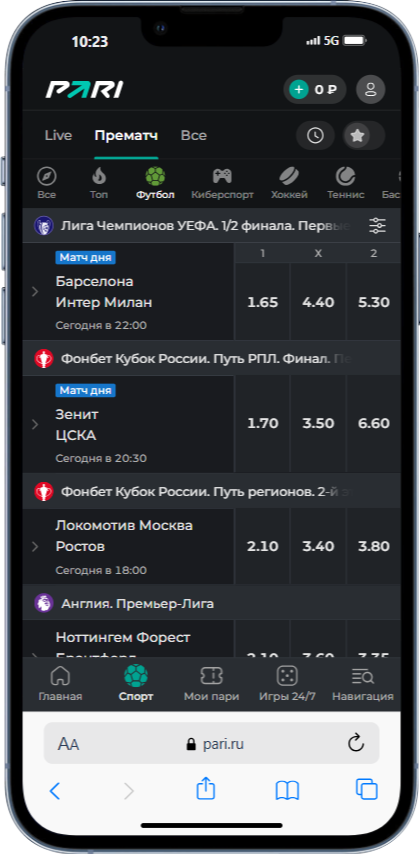Open the Топ flame category
Image resolution: width=420 pixels, height=854 pixels.
click(x=99, y=183)
